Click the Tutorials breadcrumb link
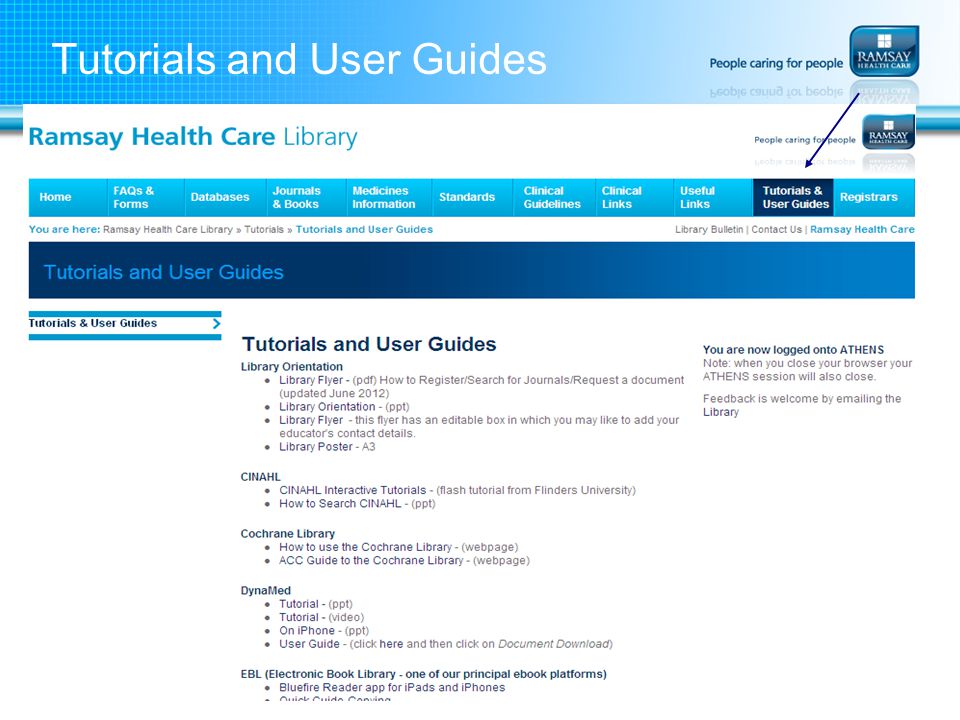960x720 pixels. point(264,230)
